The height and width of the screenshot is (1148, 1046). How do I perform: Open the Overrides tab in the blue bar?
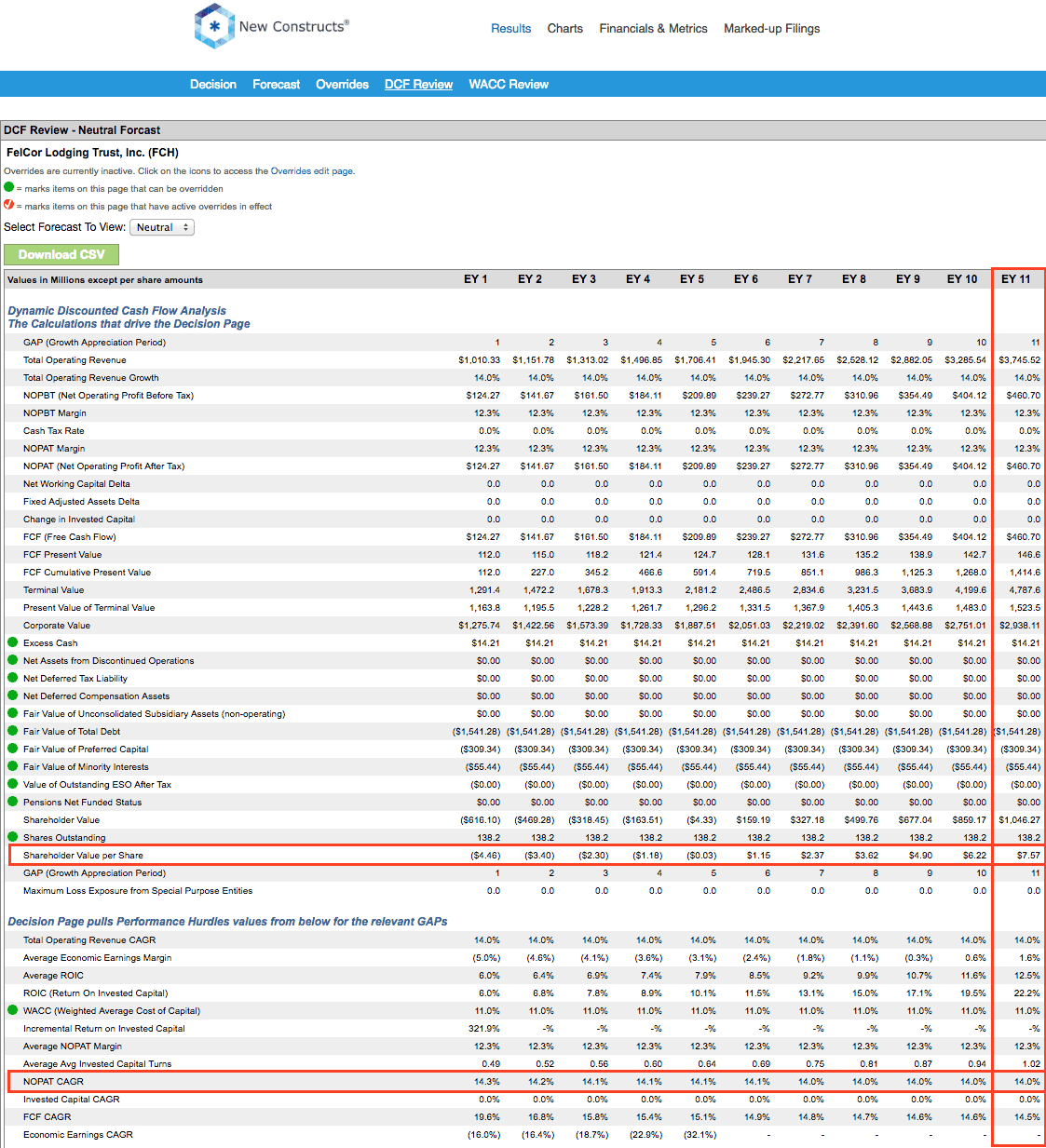343,84
